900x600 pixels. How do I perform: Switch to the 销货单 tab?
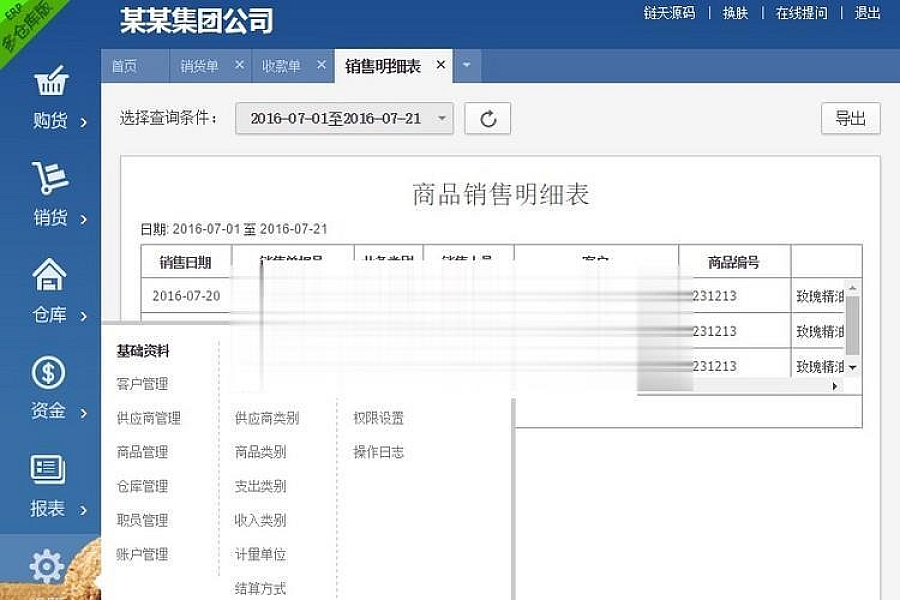(x=199, y=67)
